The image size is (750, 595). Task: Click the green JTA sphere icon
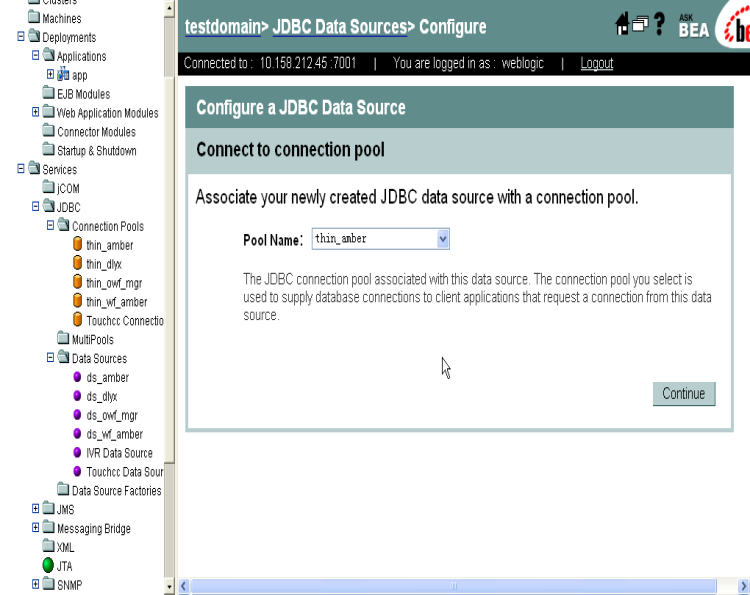click(x=48, y=565)
